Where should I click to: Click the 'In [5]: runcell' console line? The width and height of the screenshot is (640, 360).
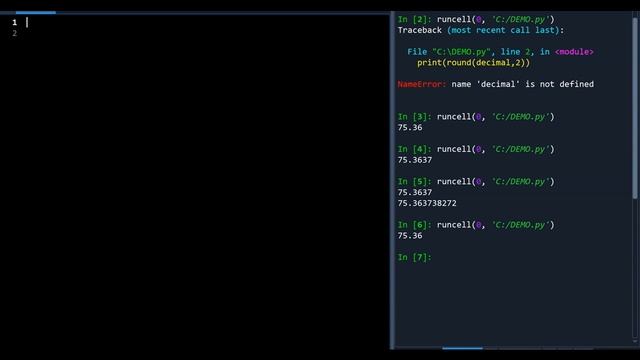pyautogui.click(x=476, y=182)
